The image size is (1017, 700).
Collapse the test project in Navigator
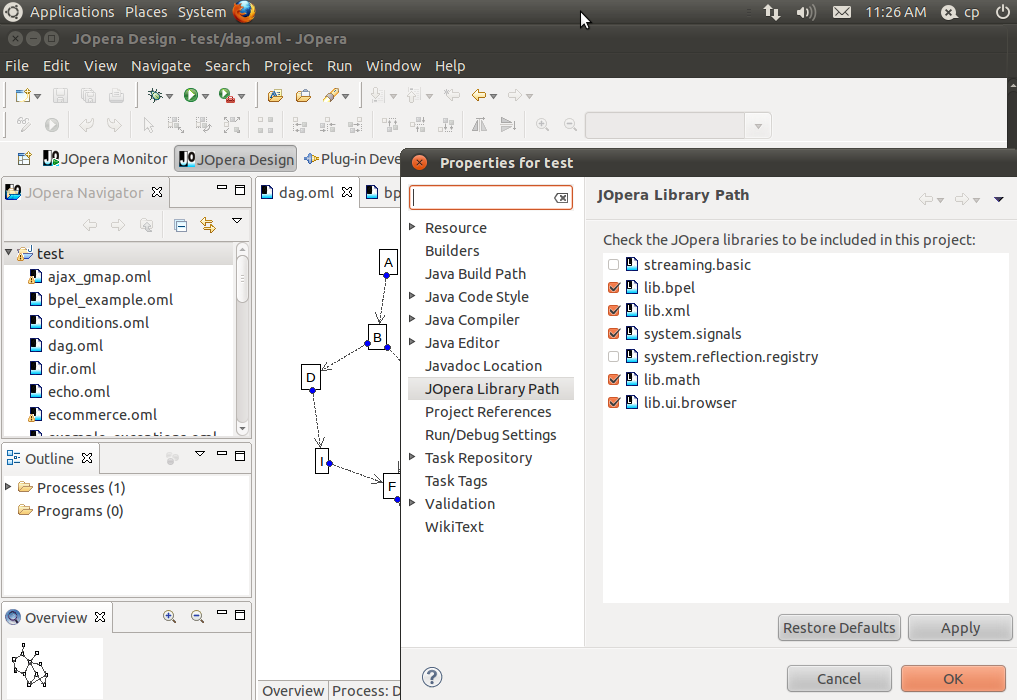click(8, 252)
